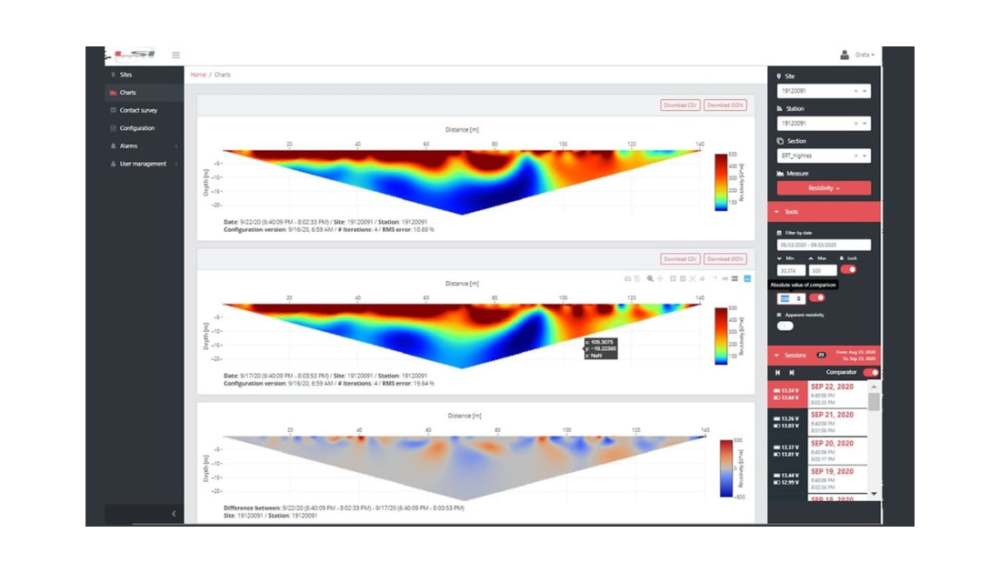
Task: Click the zoom magnifier icon in chart toolbar
Action: click(650, 278)
